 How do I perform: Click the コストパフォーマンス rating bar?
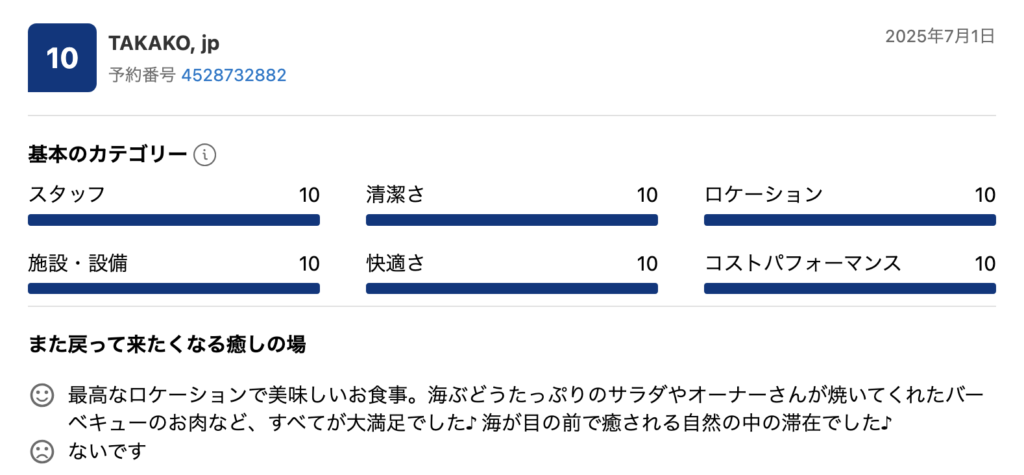click(850, 289)
